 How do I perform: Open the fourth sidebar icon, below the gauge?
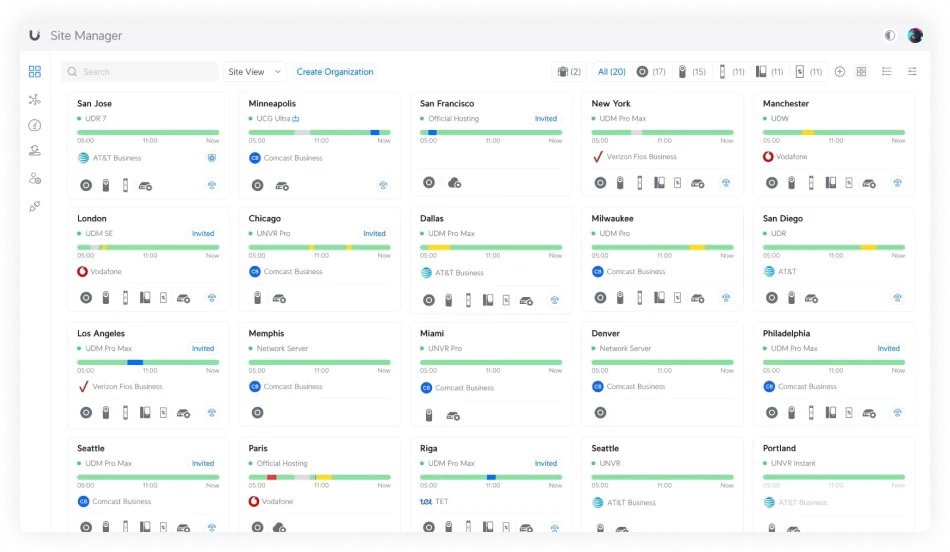coord(35,151)
